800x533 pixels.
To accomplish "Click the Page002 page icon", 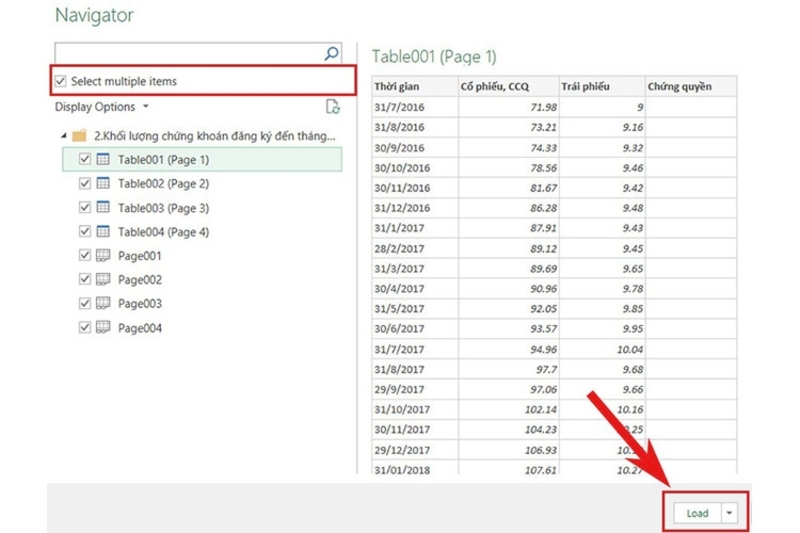I will click(x=103, y=280).
